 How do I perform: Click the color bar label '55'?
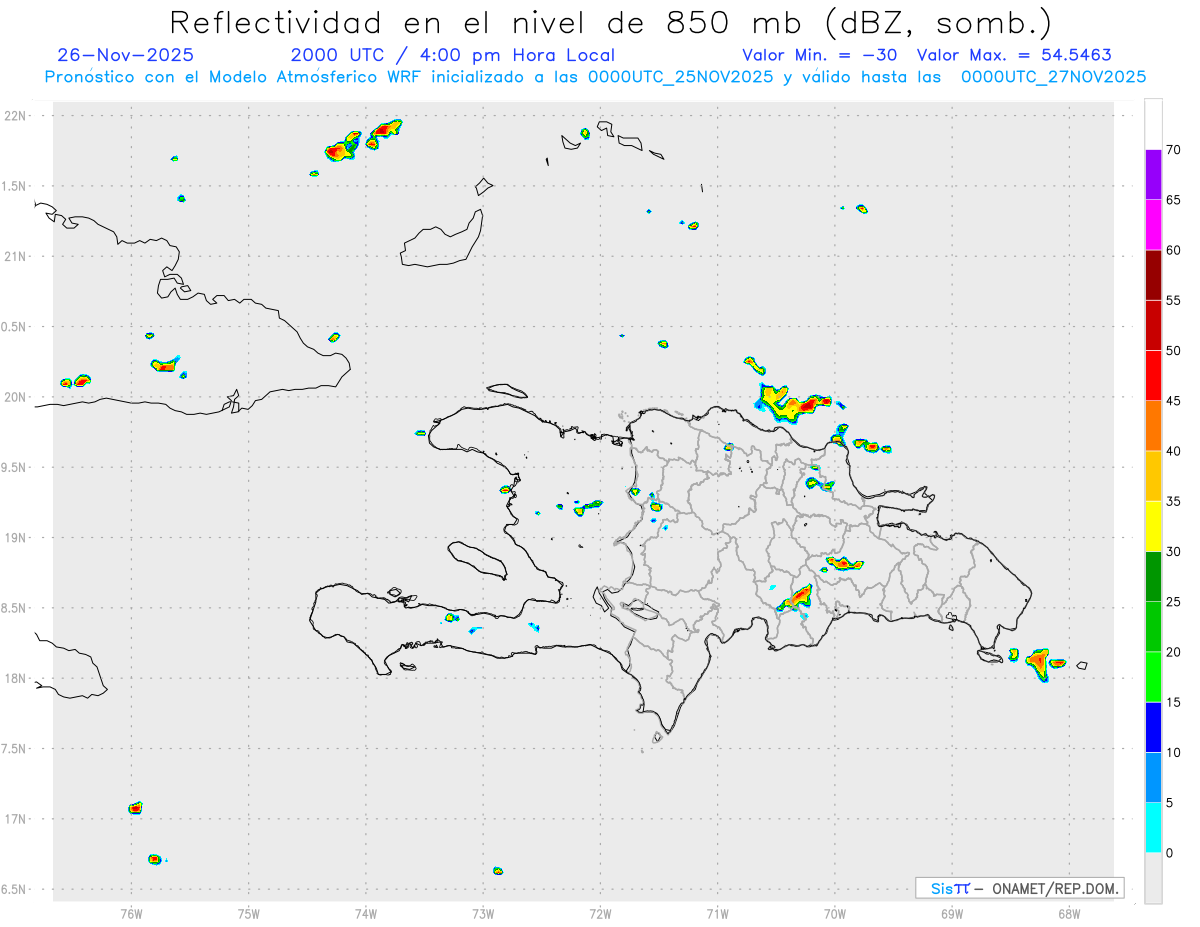[1173, 300]
